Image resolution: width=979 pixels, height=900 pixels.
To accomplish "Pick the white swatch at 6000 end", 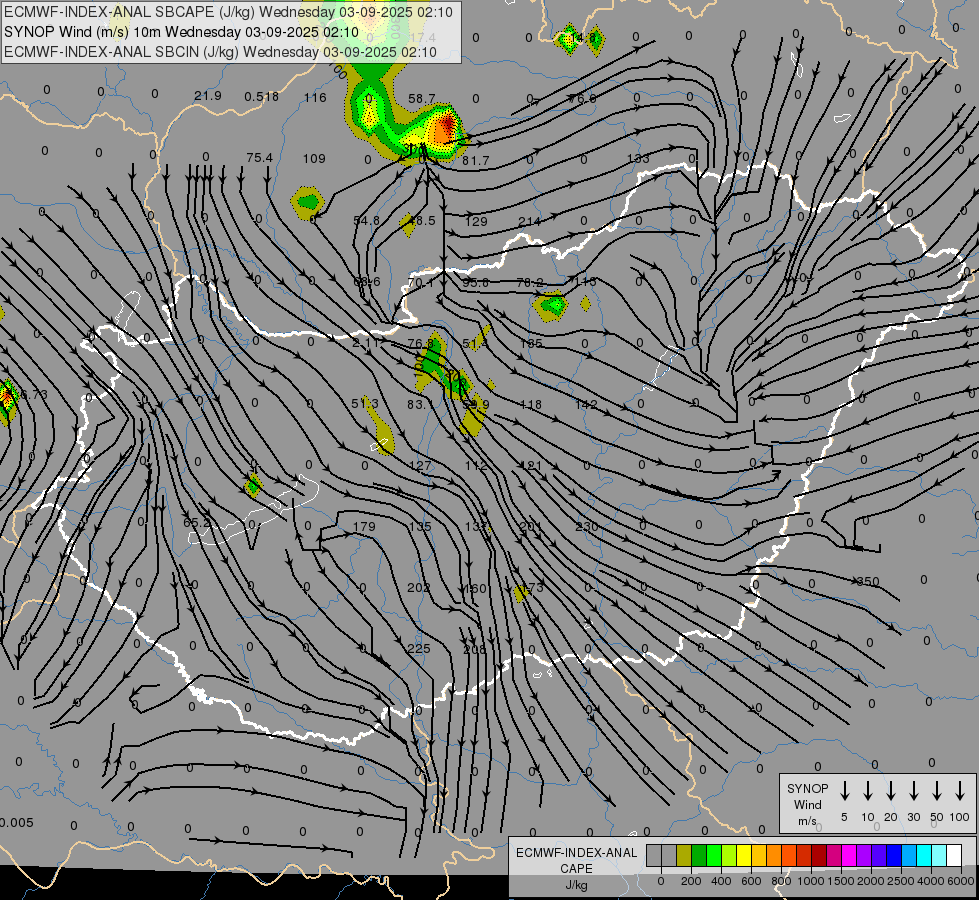I will point(953,856).
